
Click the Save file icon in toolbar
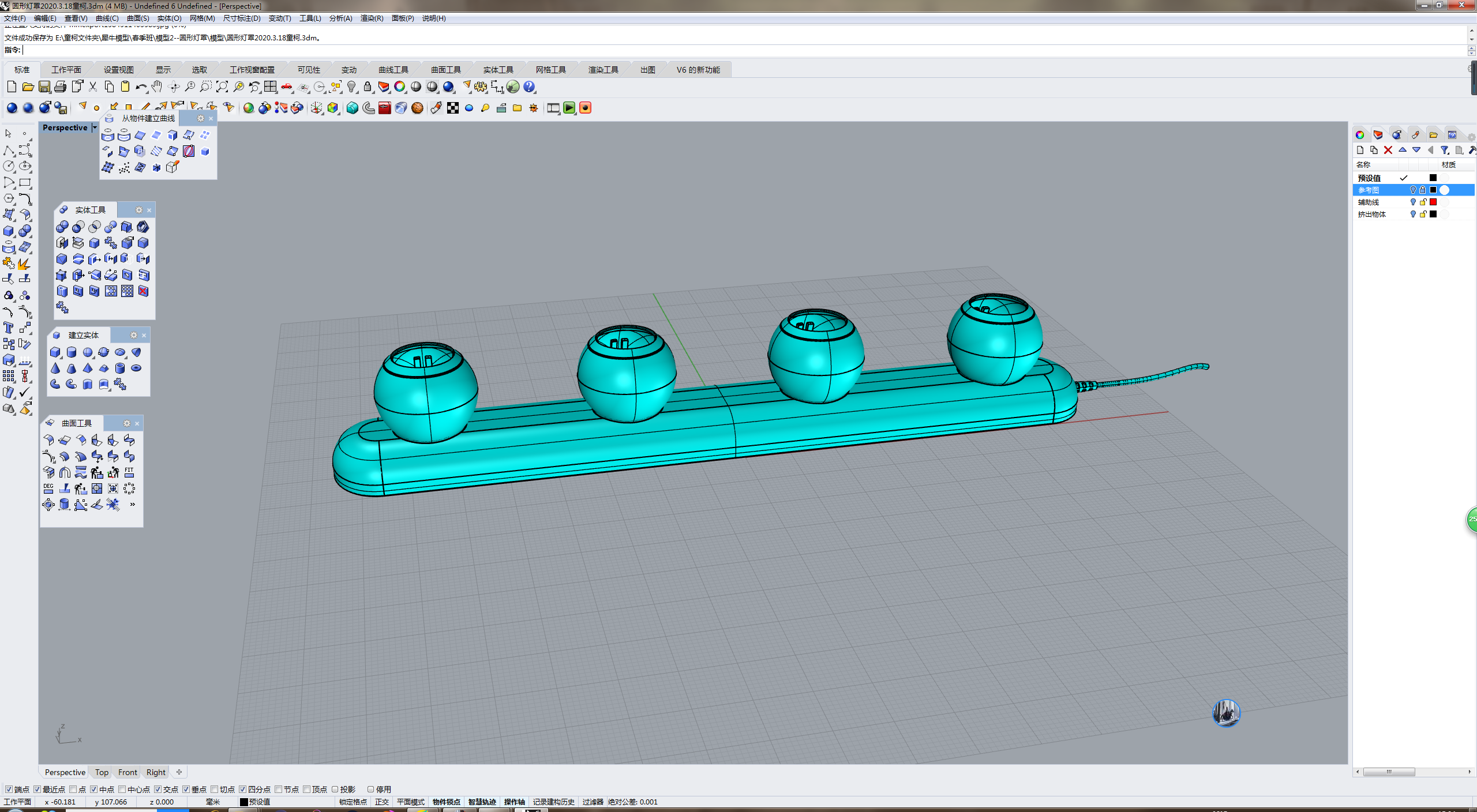44,87
